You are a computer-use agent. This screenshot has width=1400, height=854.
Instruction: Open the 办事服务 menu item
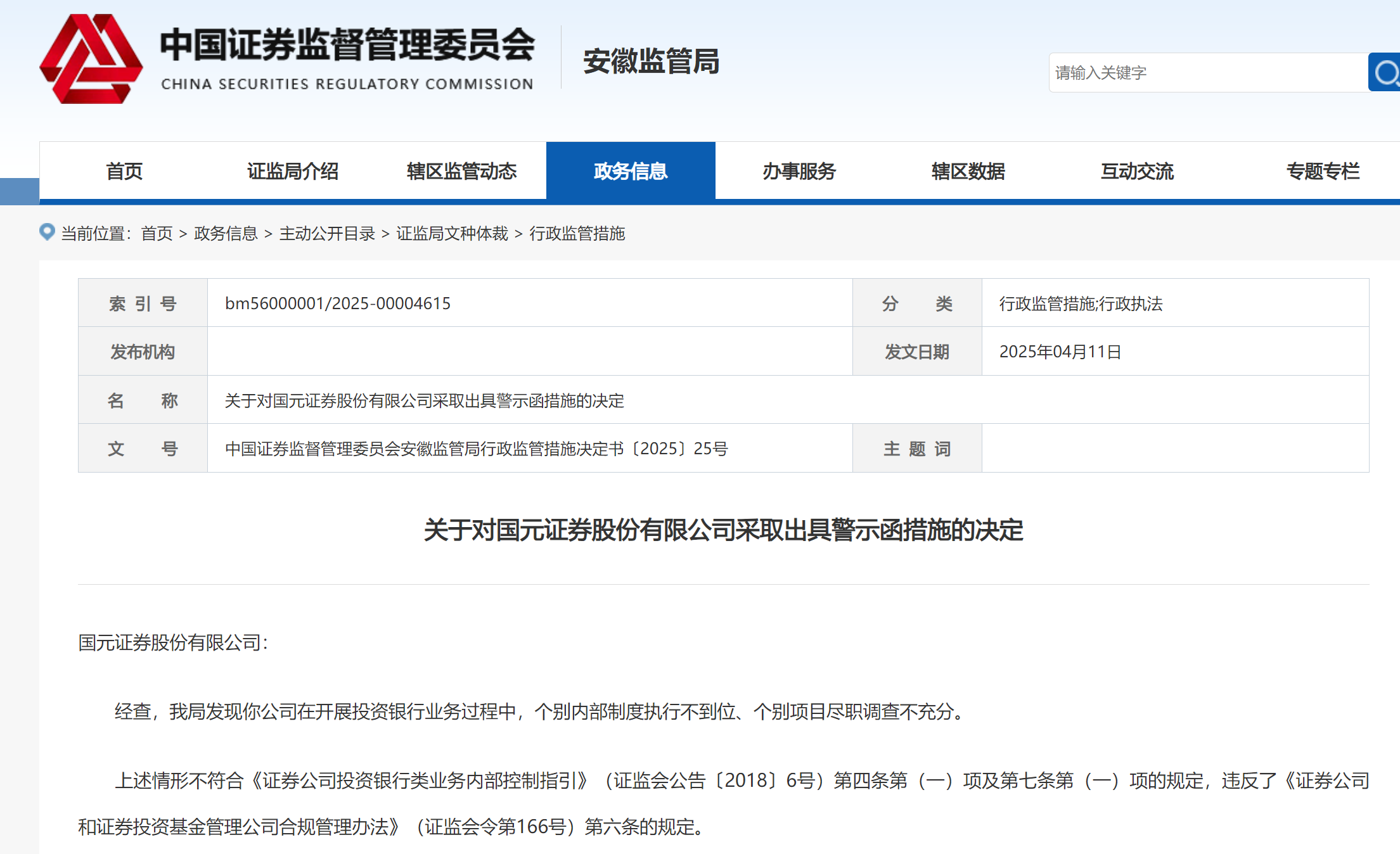tap(799, 171)
